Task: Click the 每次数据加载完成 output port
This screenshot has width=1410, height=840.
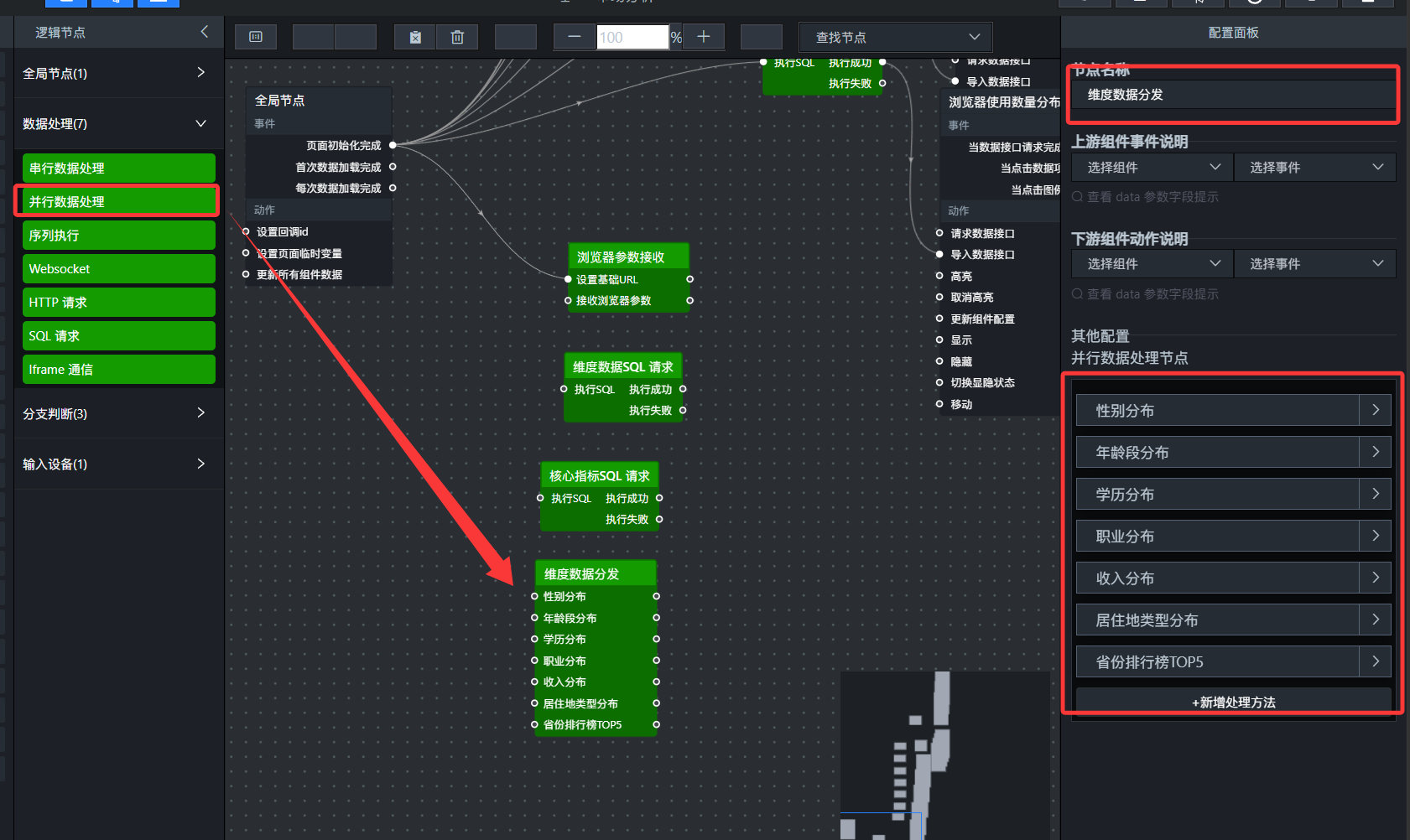Action: 393,188
